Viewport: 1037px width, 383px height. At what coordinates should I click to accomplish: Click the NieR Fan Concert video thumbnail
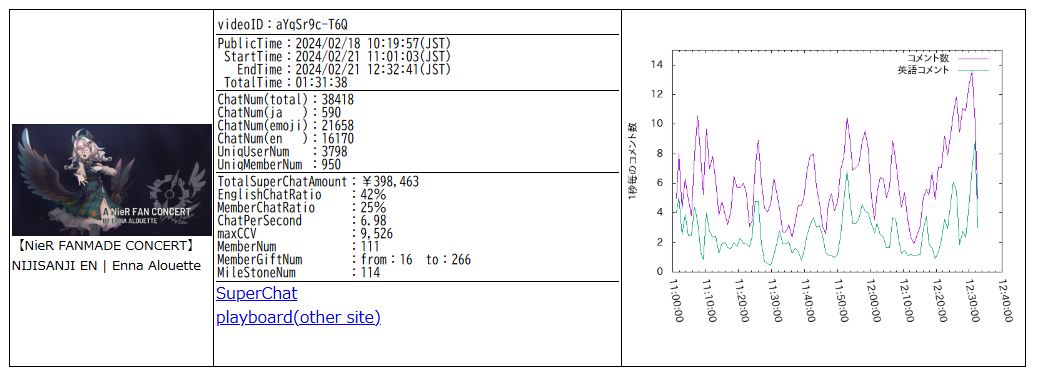coord(112,180)
